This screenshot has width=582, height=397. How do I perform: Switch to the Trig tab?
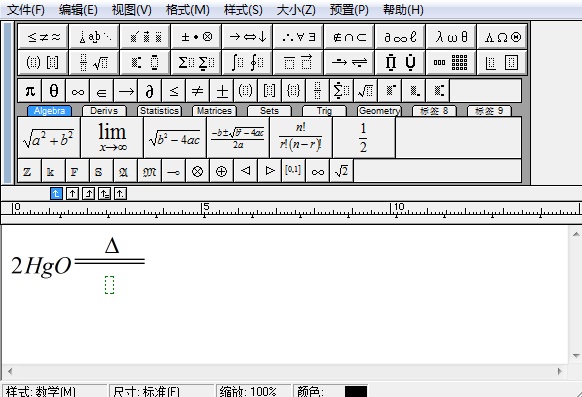[324, 111]
